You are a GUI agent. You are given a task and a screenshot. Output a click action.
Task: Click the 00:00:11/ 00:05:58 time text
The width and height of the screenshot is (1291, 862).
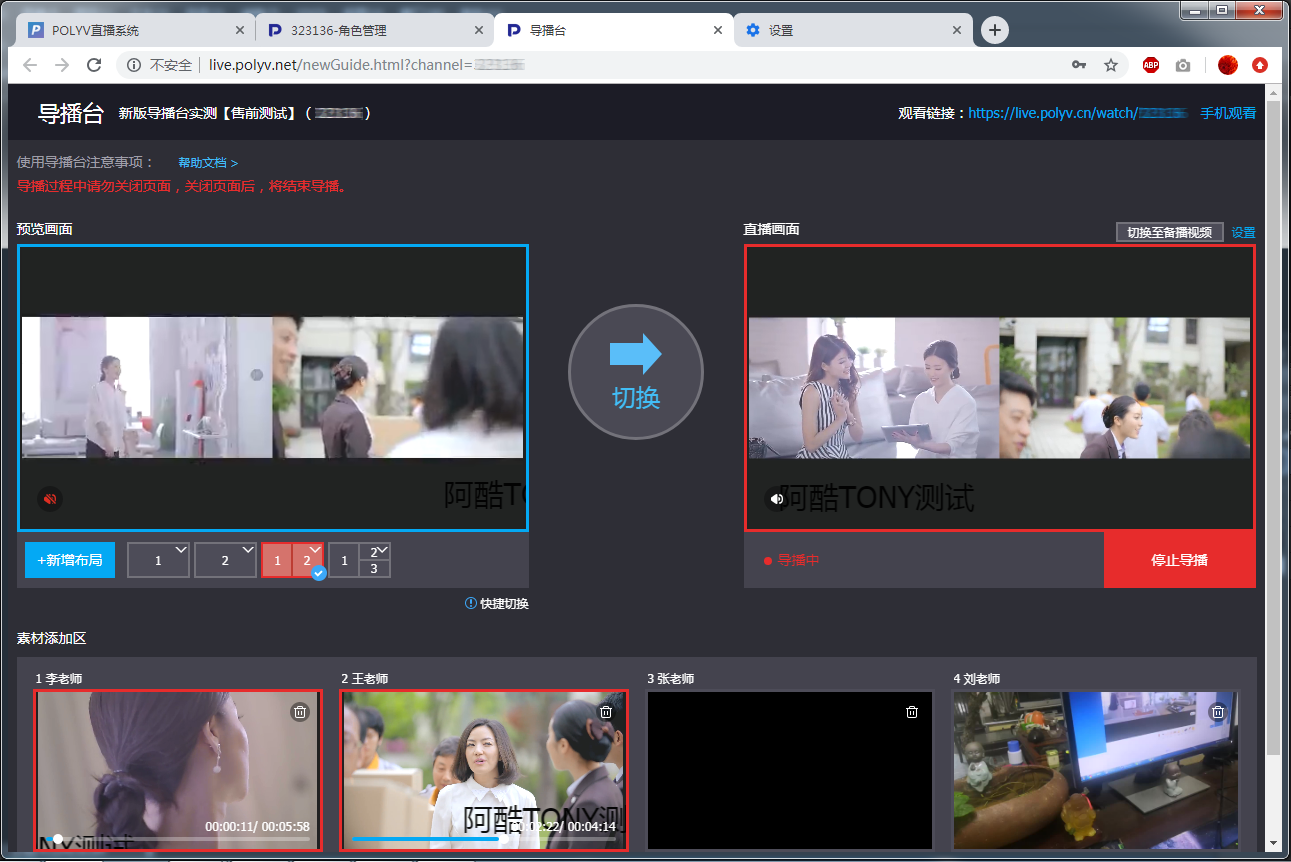click(257, 827)
